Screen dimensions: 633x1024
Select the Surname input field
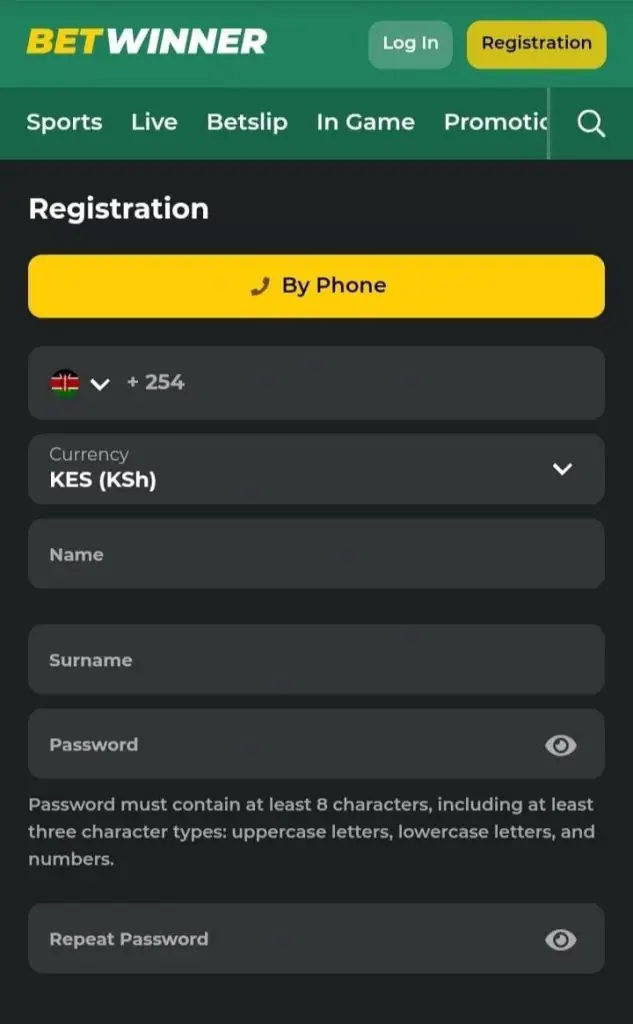click(316, 660)
